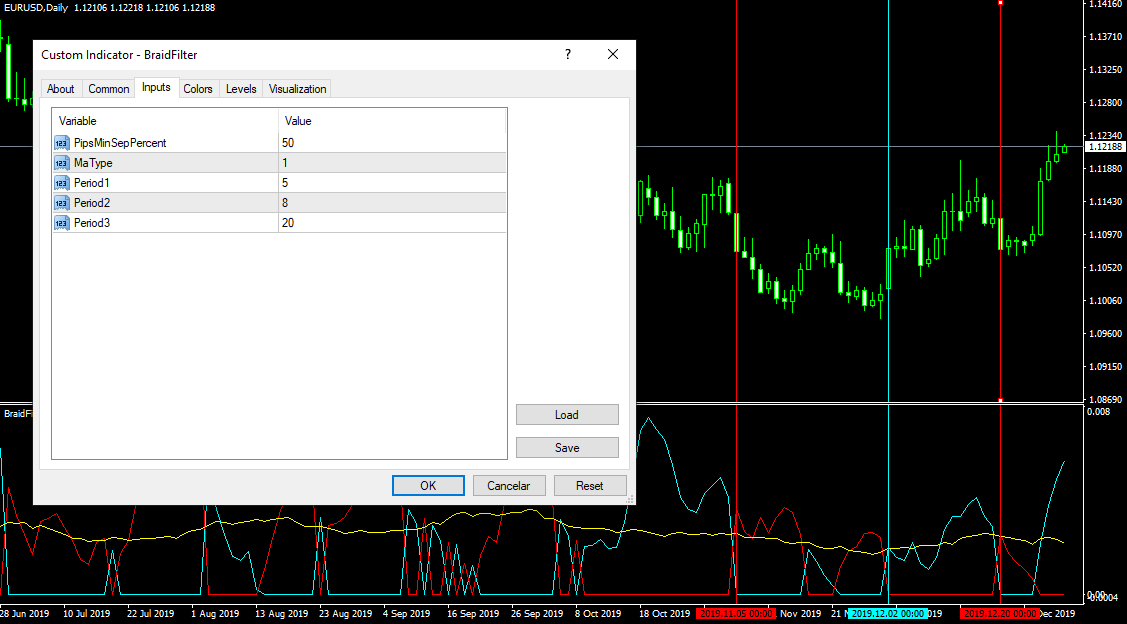This screenshot has height=624, width=1127.
Task: Select the Inputs tab
Action: pos(156,87)
